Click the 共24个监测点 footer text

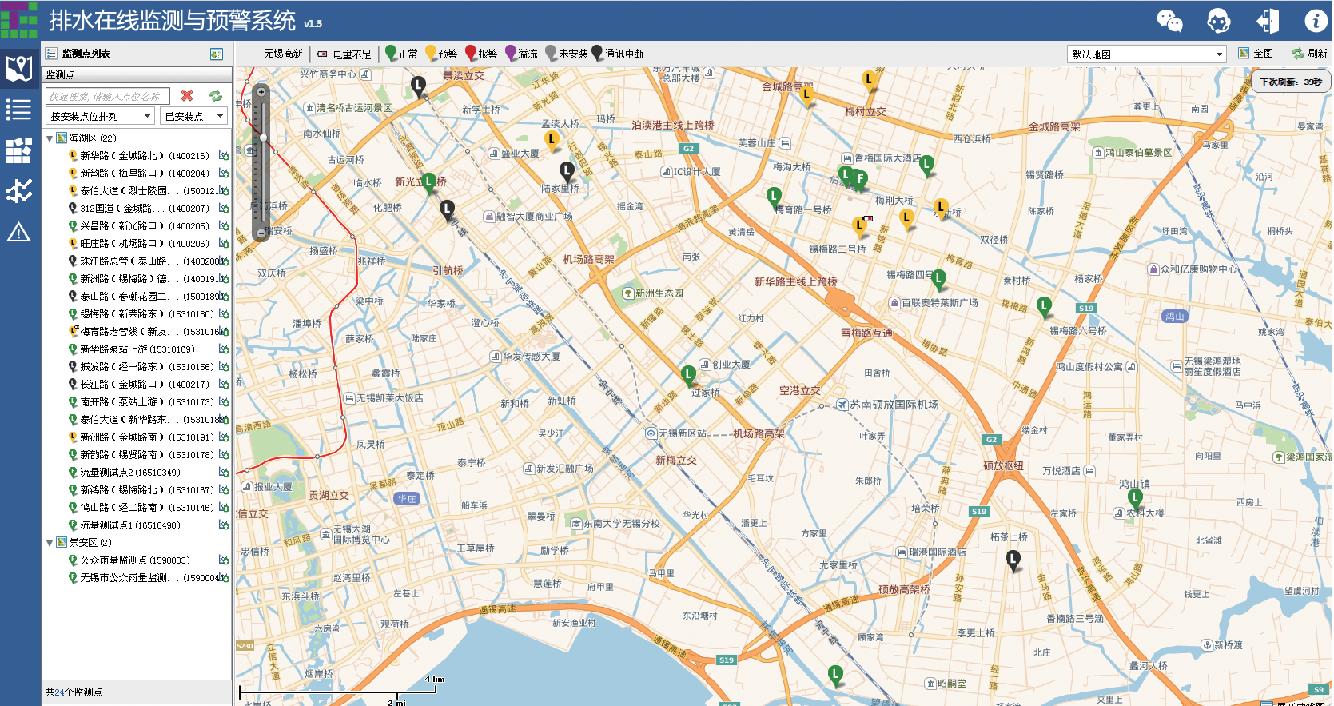[74, 692]
